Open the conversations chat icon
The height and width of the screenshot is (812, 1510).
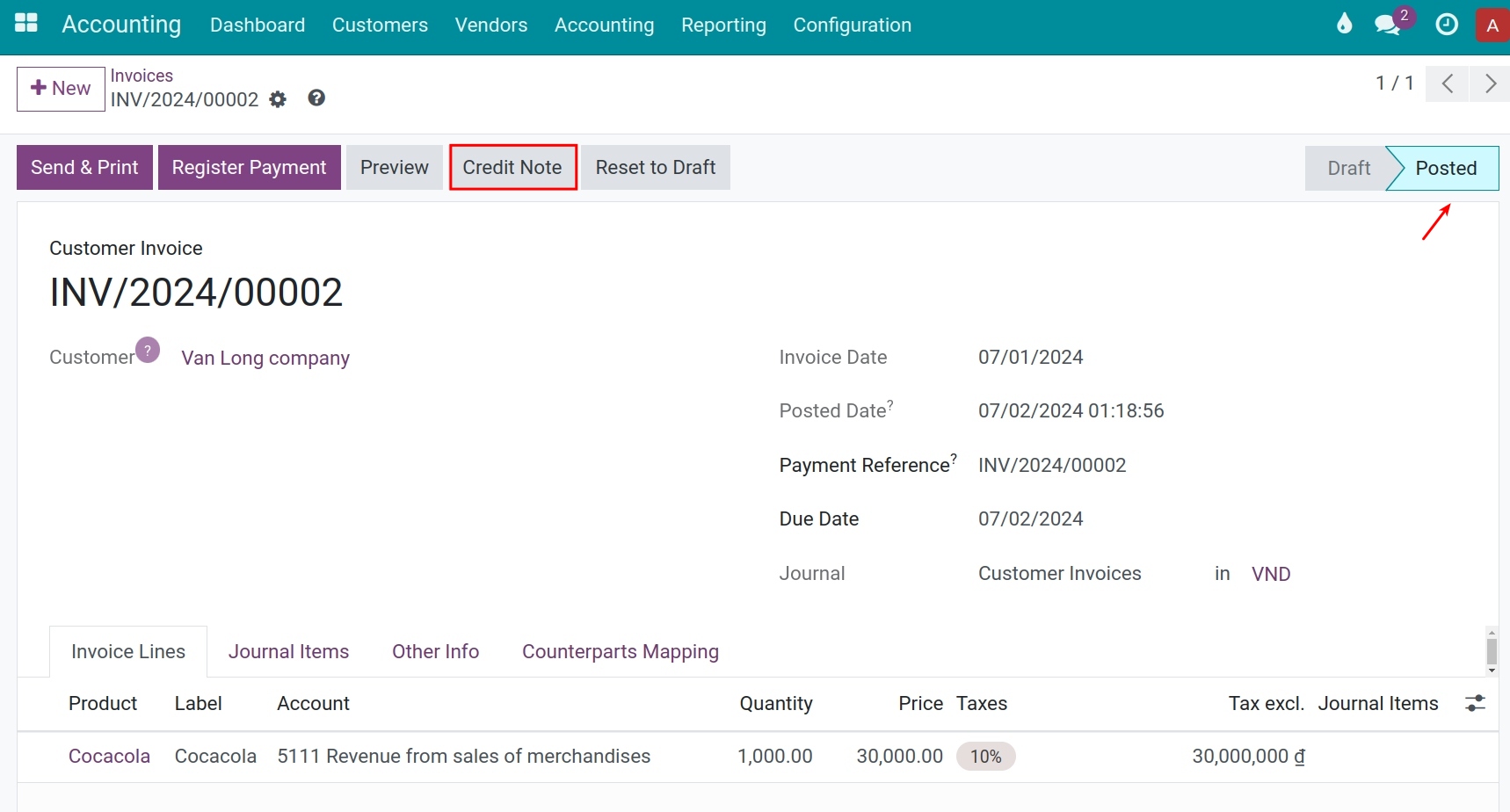[x=1388, y=25]
